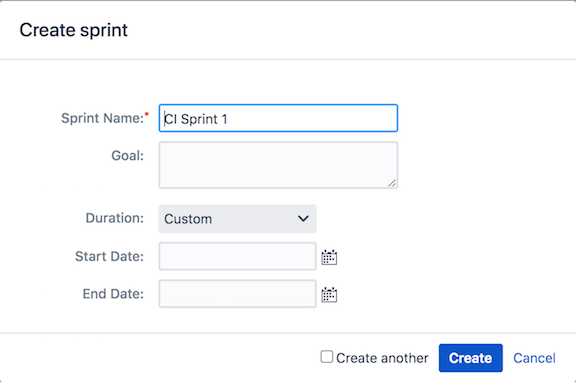This screenshot has height=382, width=576.
Task: Click the End Date label text
Action: [x=113, y=294]
